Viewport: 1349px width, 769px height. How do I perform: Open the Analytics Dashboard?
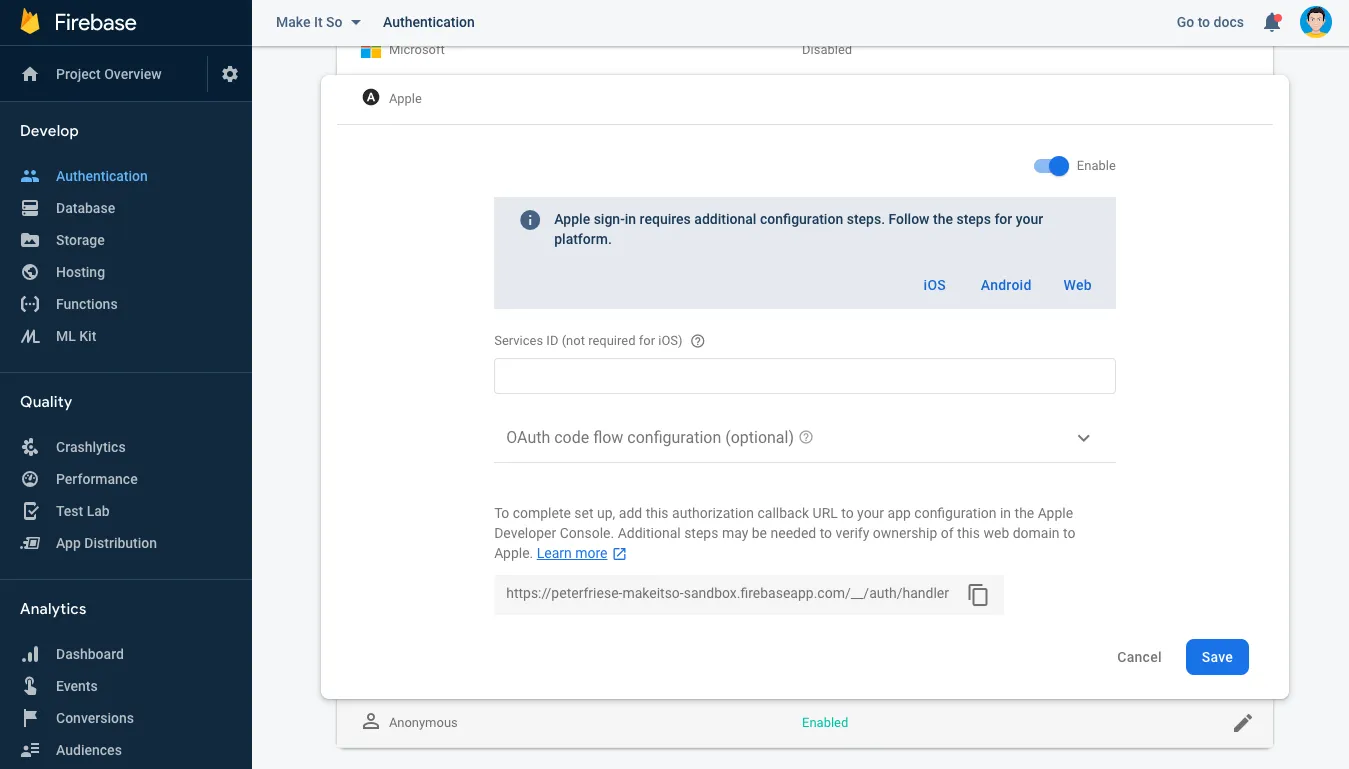tap(90, 654)
